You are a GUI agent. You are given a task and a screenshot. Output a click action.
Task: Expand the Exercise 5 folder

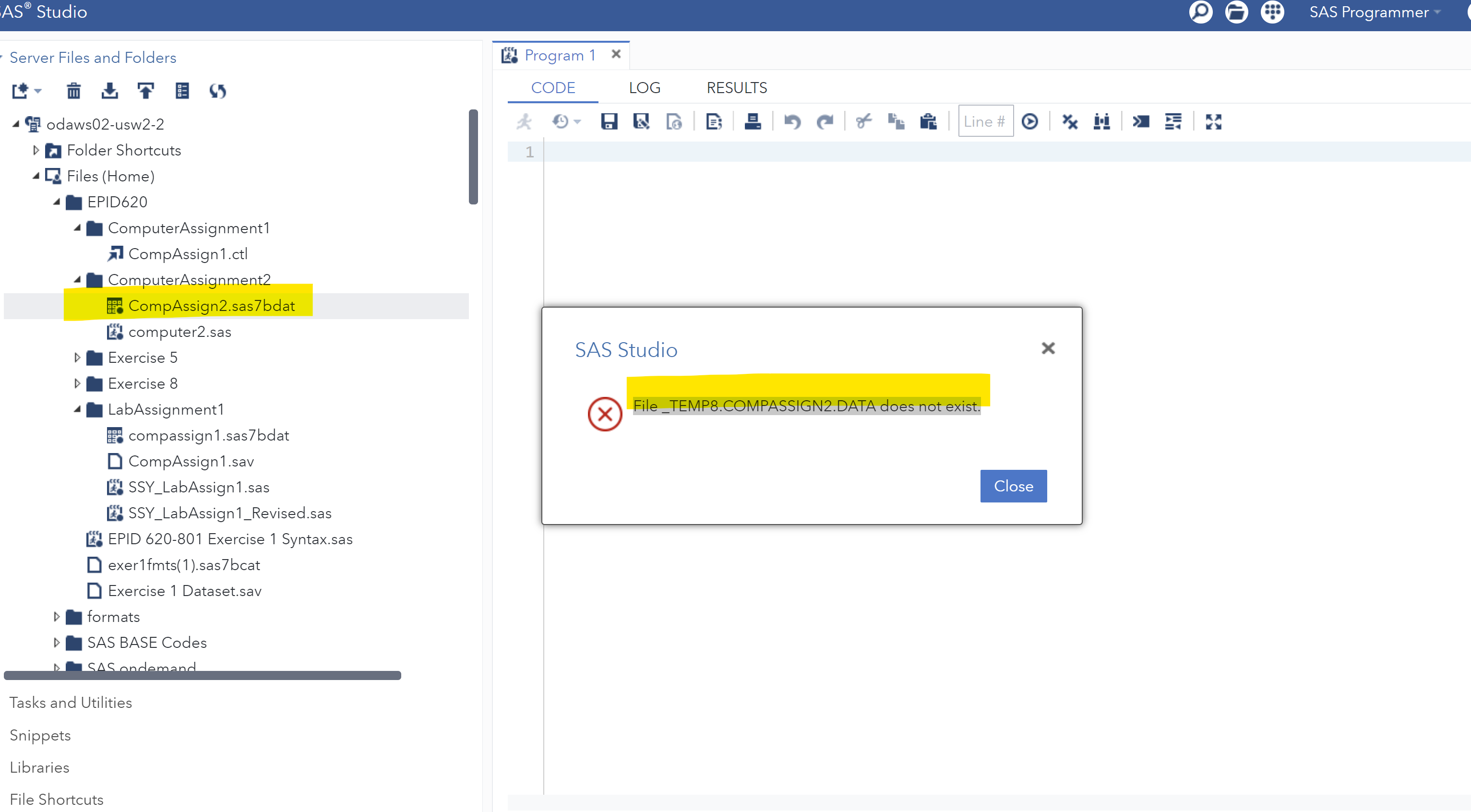point(77,358)
